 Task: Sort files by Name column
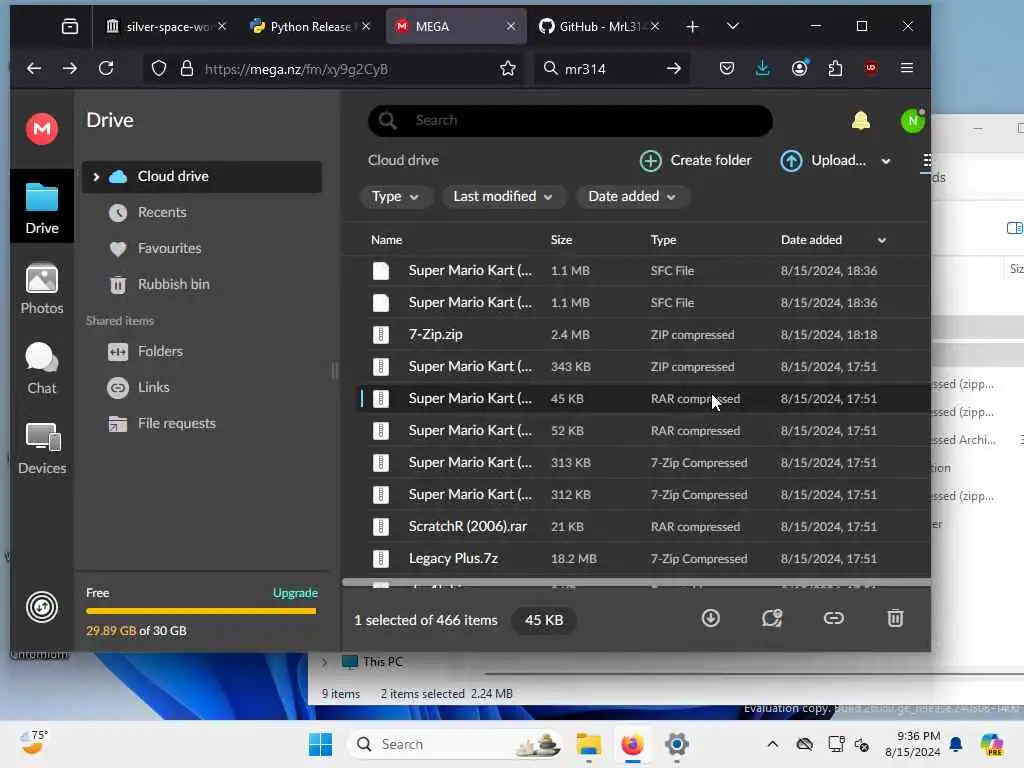coord(387,240)
